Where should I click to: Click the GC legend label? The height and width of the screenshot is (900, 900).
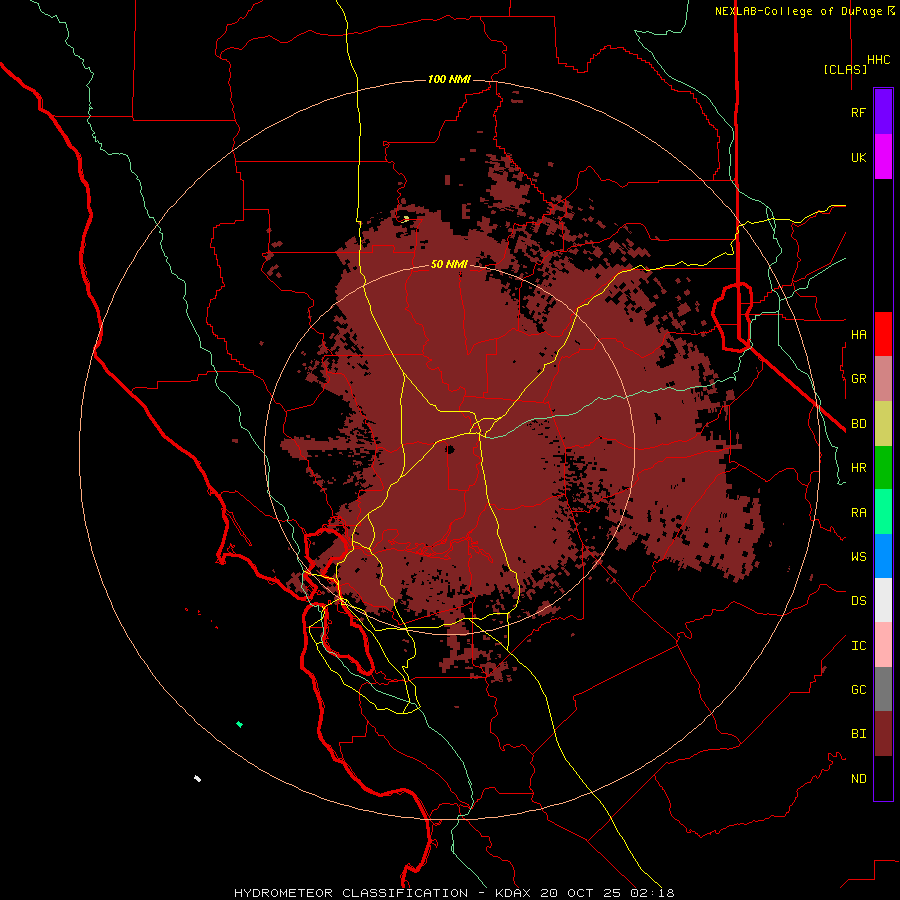click(859, 690)
